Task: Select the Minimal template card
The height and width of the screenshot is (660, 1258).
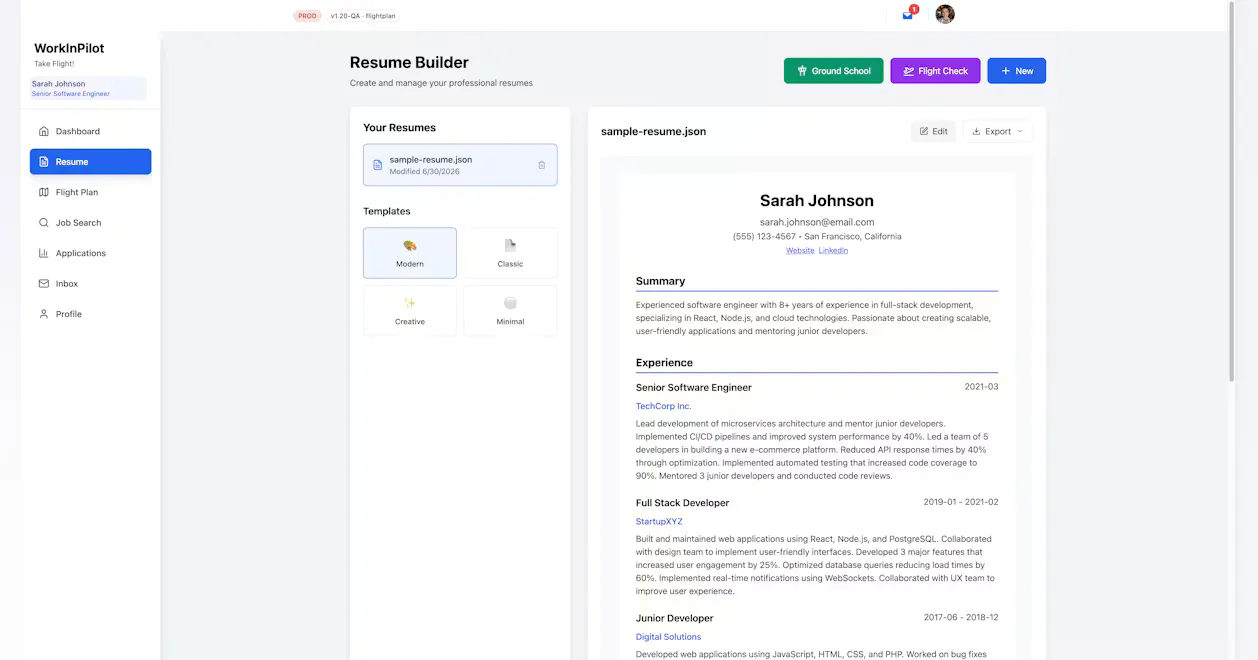Action: click(x=510, y=310)
